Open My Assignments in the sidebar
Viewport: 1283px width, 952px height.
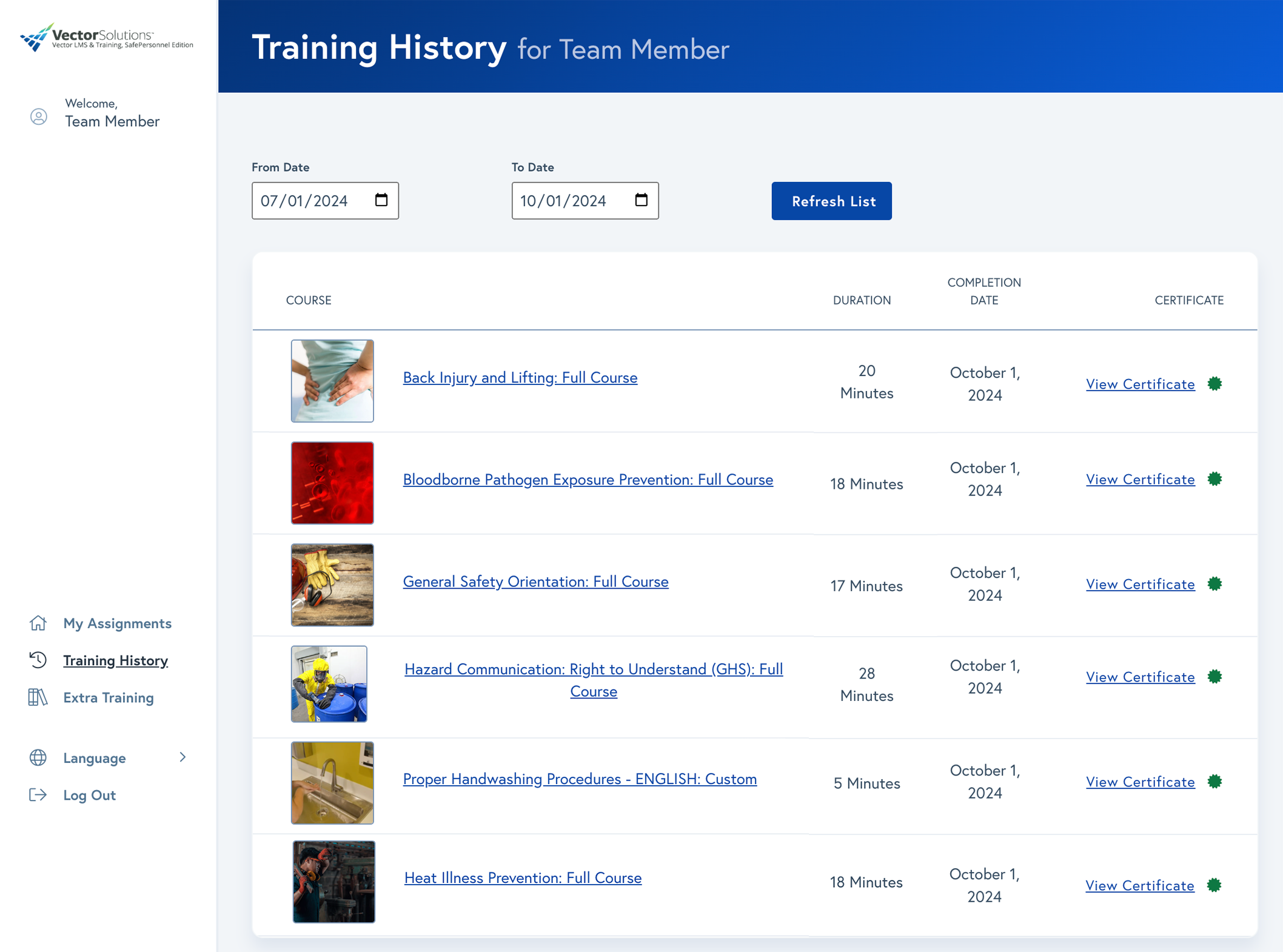(117, 623)
